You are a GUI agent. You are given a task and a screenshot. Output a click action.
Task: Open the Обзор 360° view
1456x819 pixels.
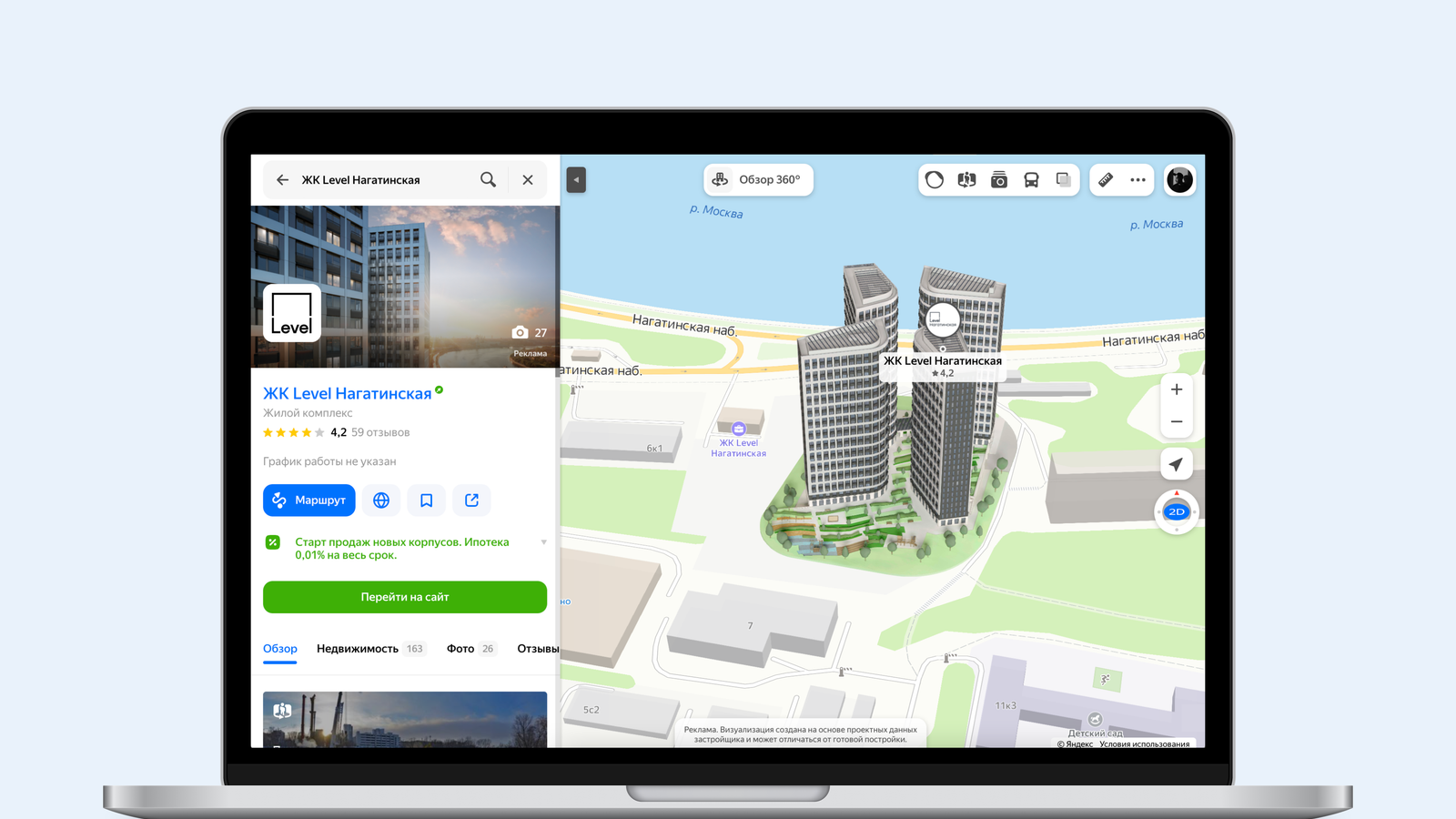click(x=758, y=180)
